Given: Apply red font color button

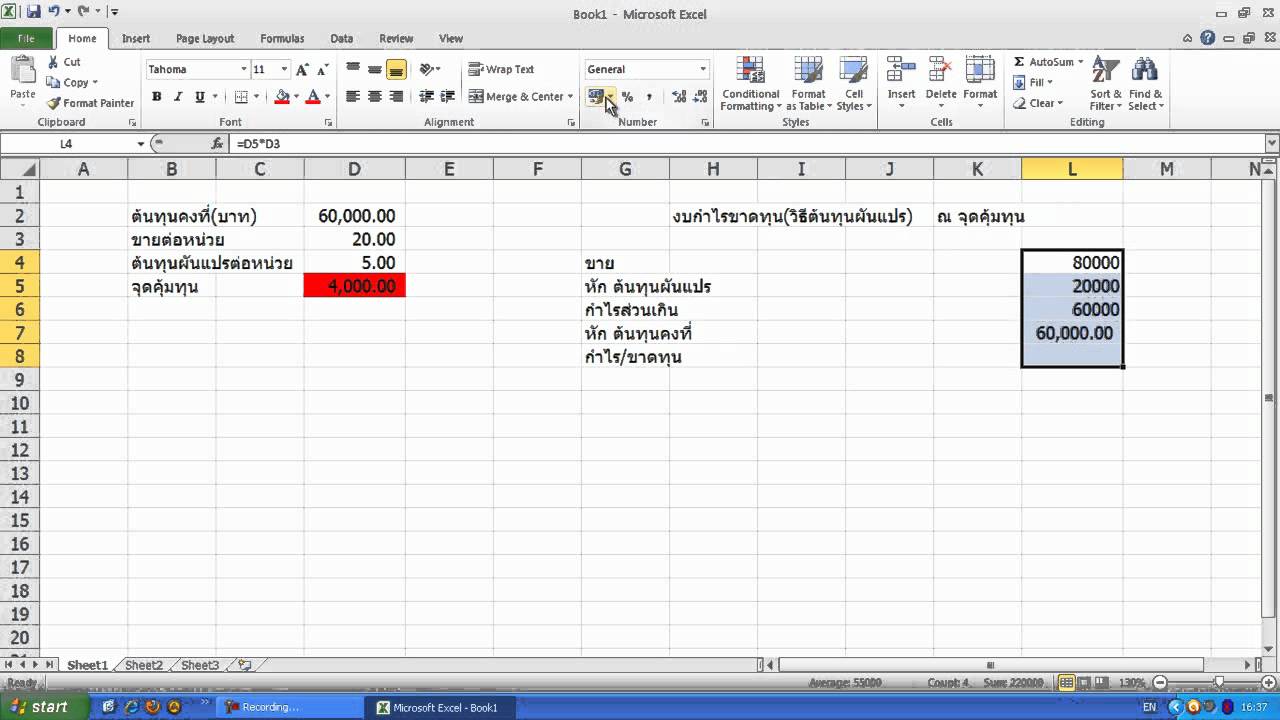Looking at the screenshot, I should pos(313,97).
